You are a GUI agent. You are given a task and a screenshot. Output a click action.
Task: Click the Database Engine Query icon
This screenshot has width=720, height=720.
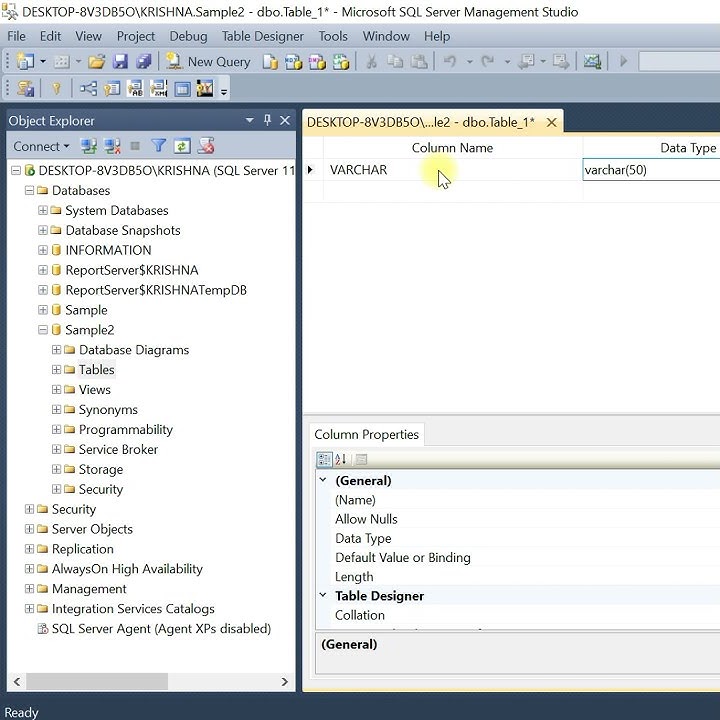[270, 62]
